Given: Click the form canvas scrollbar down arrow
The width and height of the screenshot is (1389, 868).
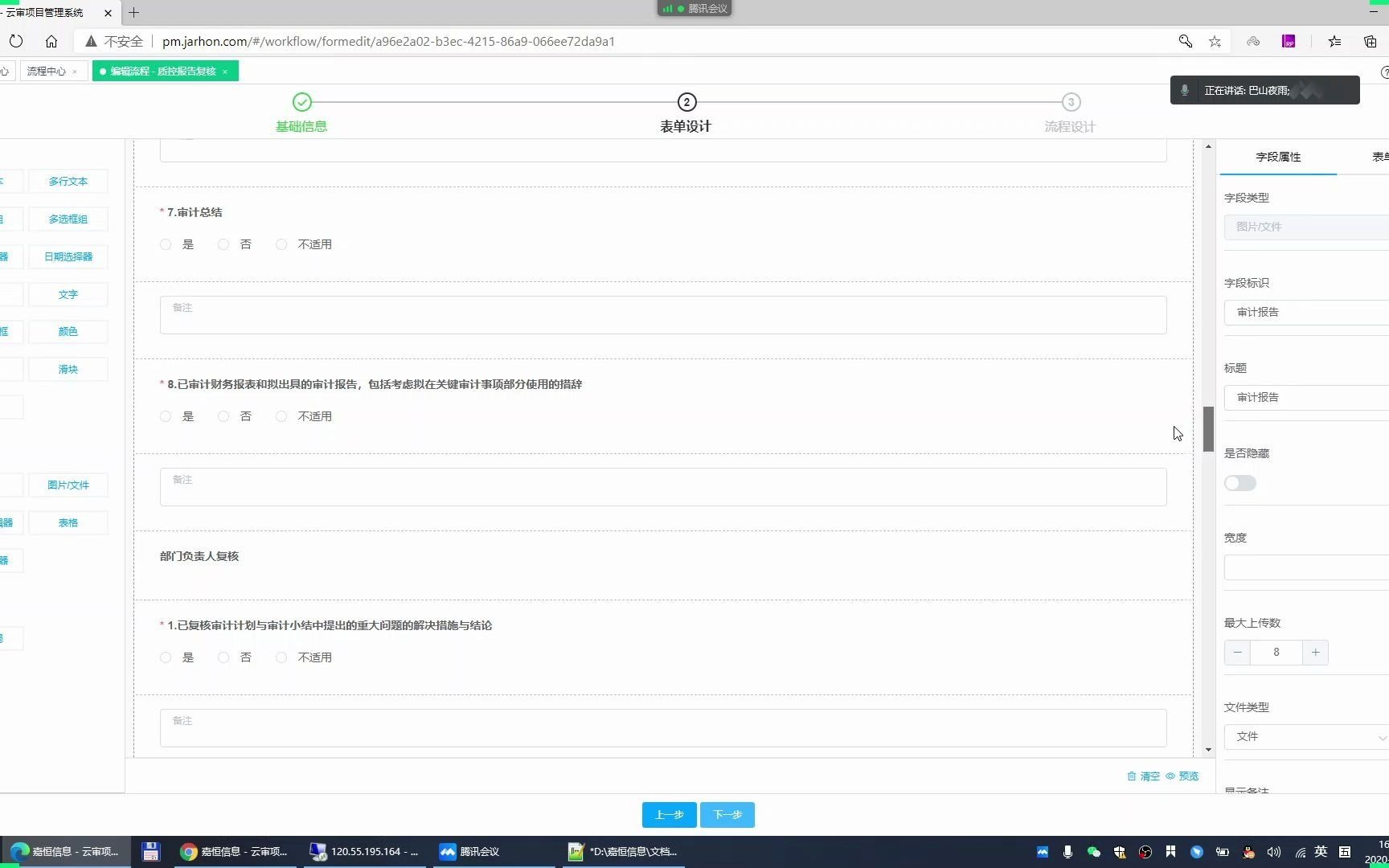Looking at the screenshot, I should (x=1208, y=750).
